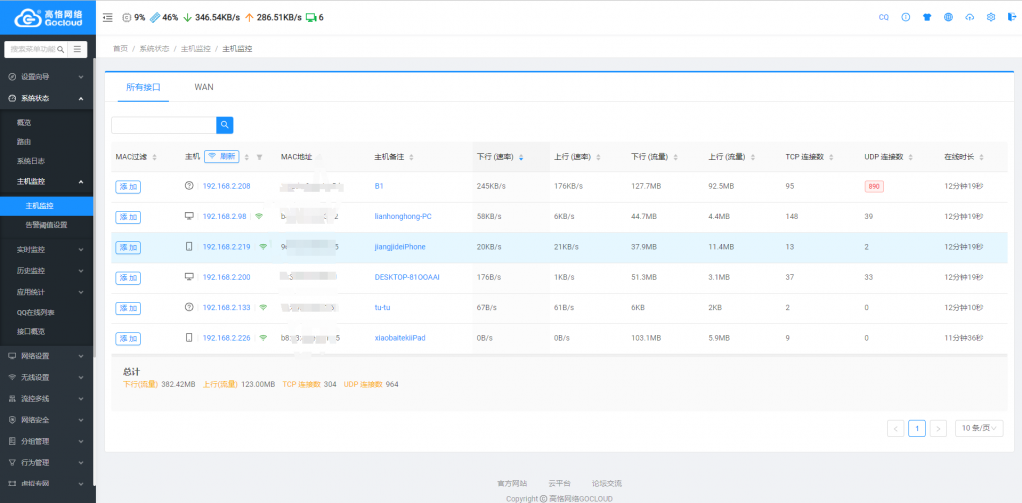This screenshot has height=503, width=1022.
Task: Click the PC icon for 192.168.2.98
Action: (x=189, y=216)
